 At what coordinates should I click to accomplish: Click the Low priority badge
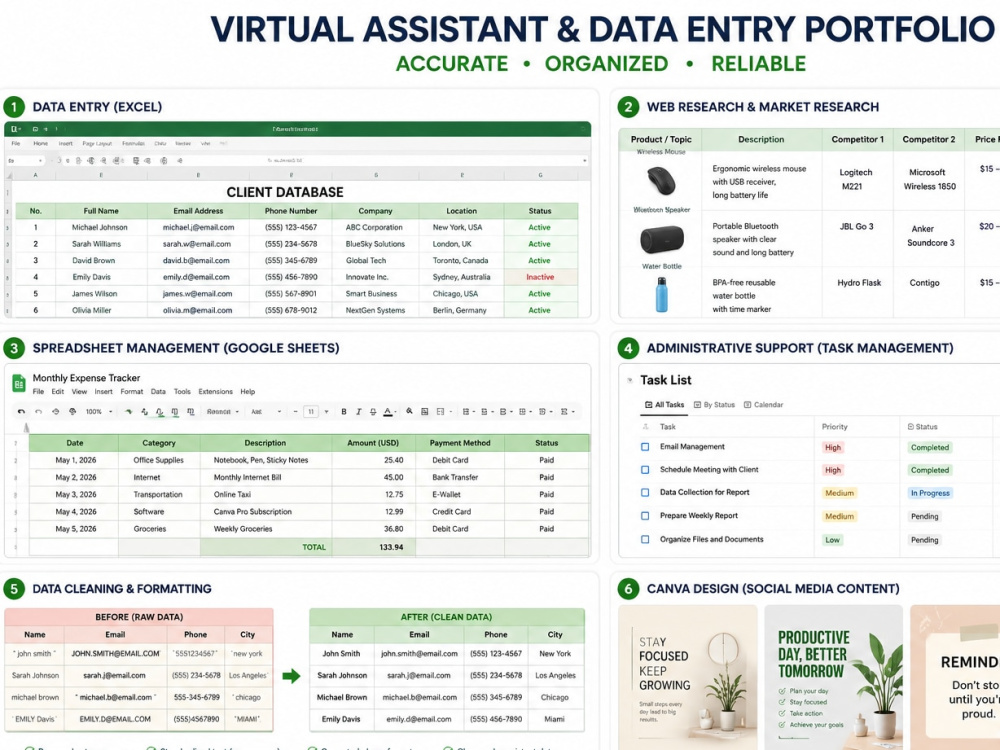pos(832,540)
